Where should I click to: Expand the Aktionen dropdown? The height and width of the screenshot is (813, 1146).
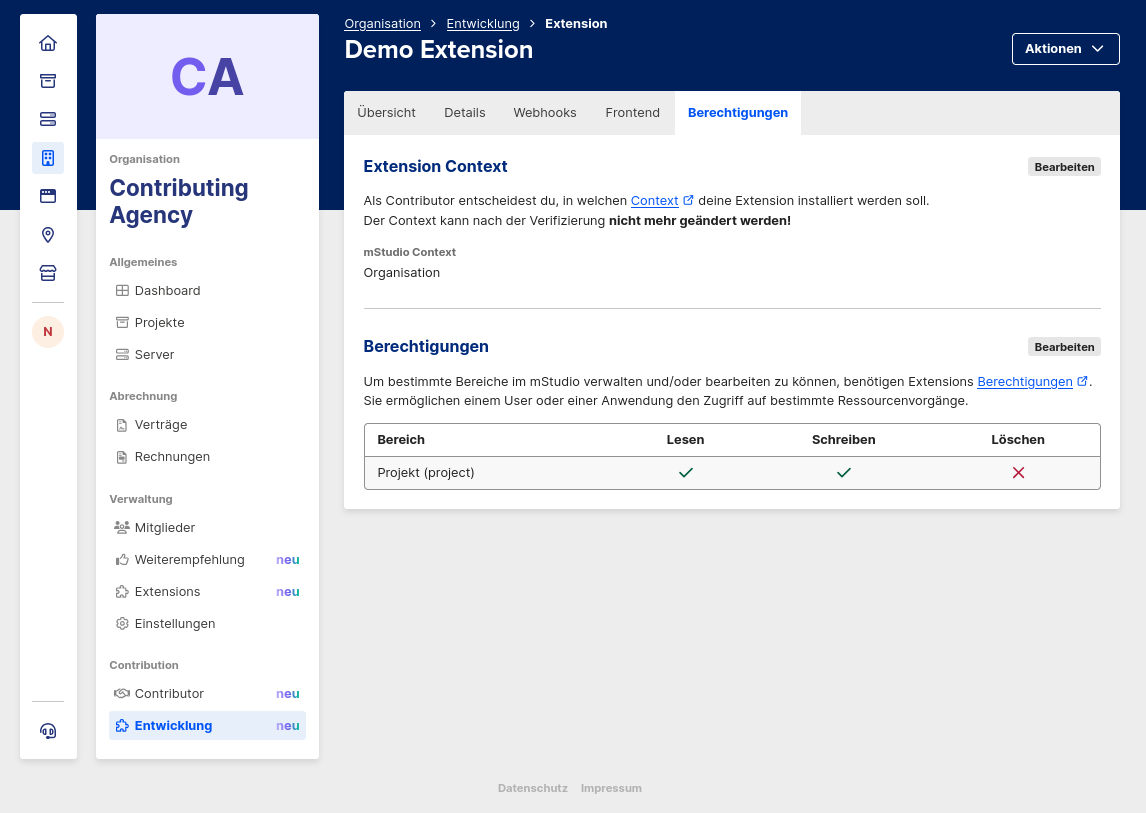coord(1065,49)
